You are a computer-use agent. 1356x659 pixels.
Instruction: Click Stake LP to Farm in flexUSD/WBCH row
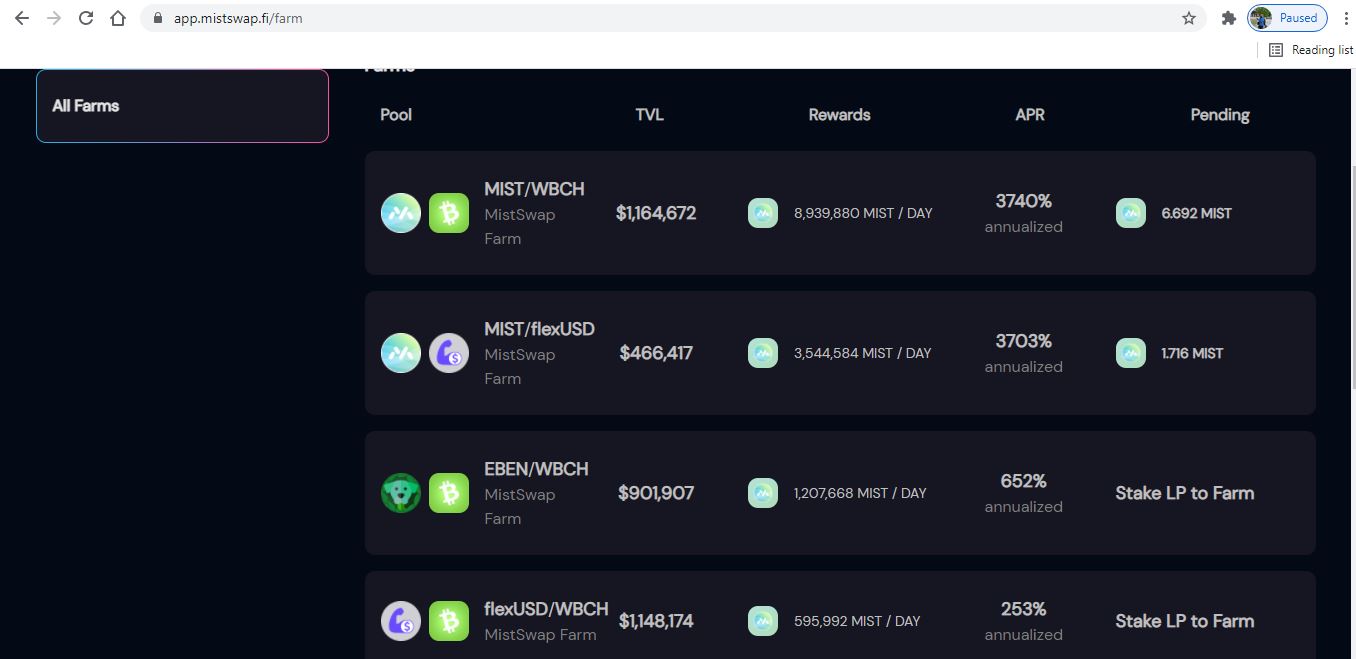(x=1185, y=621)
